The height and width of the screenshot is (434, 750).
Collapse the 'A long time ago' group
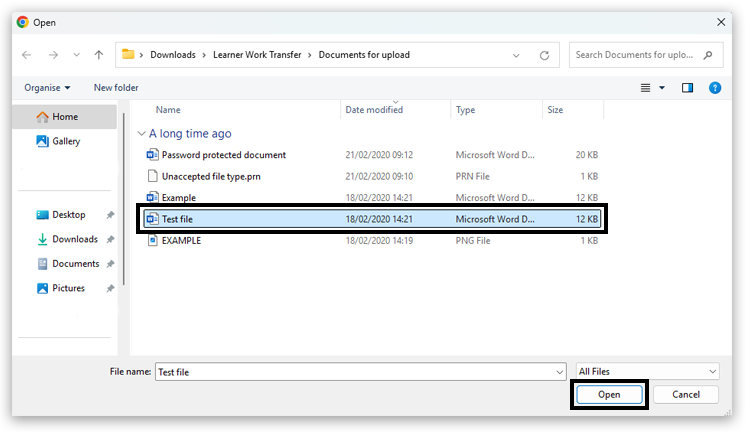[x=141, y=133]
